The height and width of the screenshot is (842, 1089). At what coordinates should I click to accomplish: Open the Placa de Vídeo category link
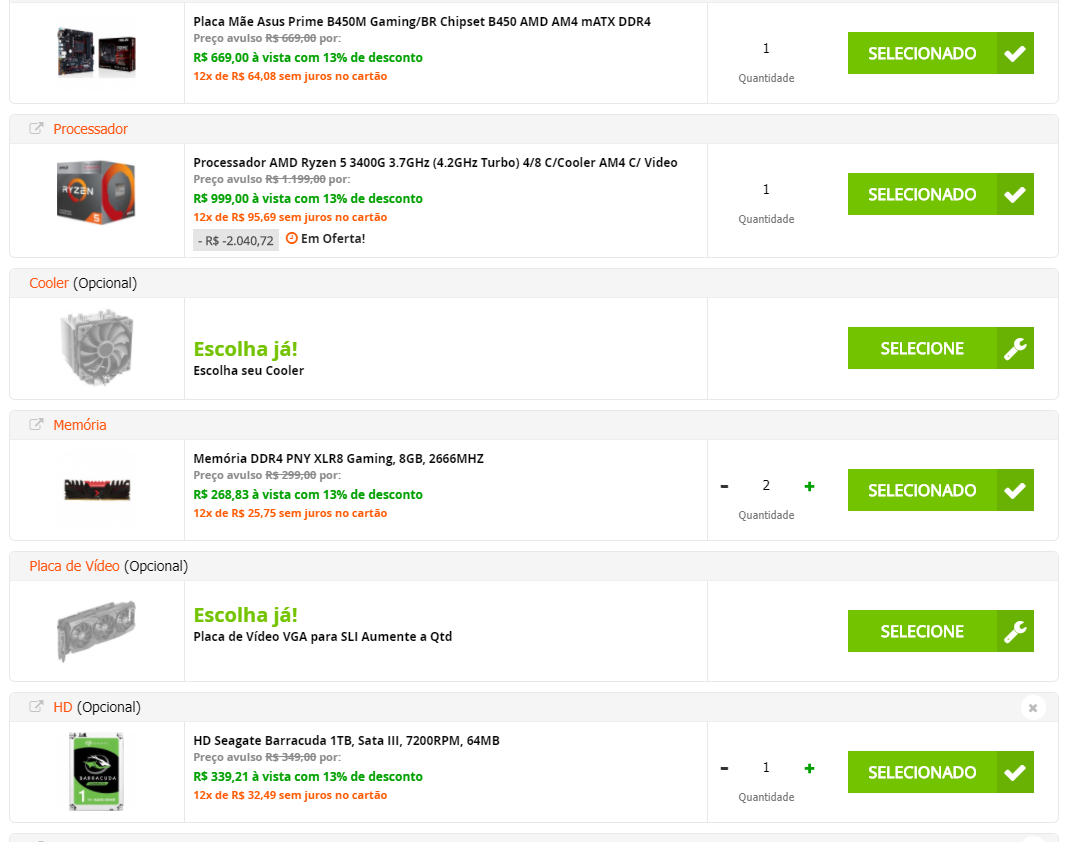[x=74, y=566]
